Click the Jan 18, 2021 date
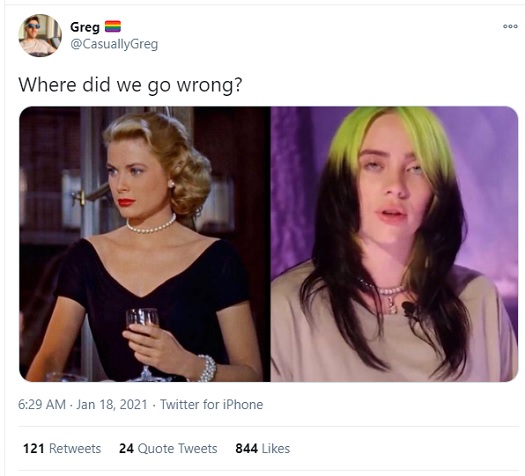Image resolution: width=525 pixels, height=476 pixels. 112,404
